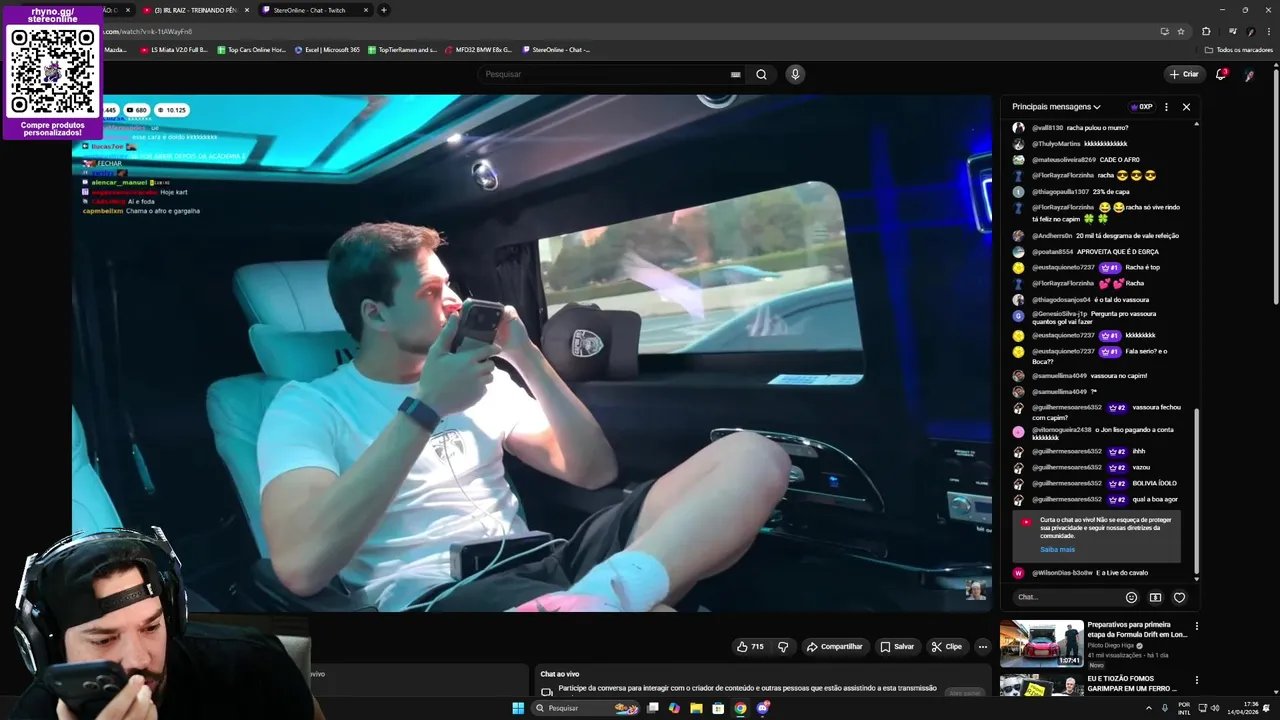Open YouTube notifications bell
The image size is (1280, 720).
click(x=1220, y=74)
